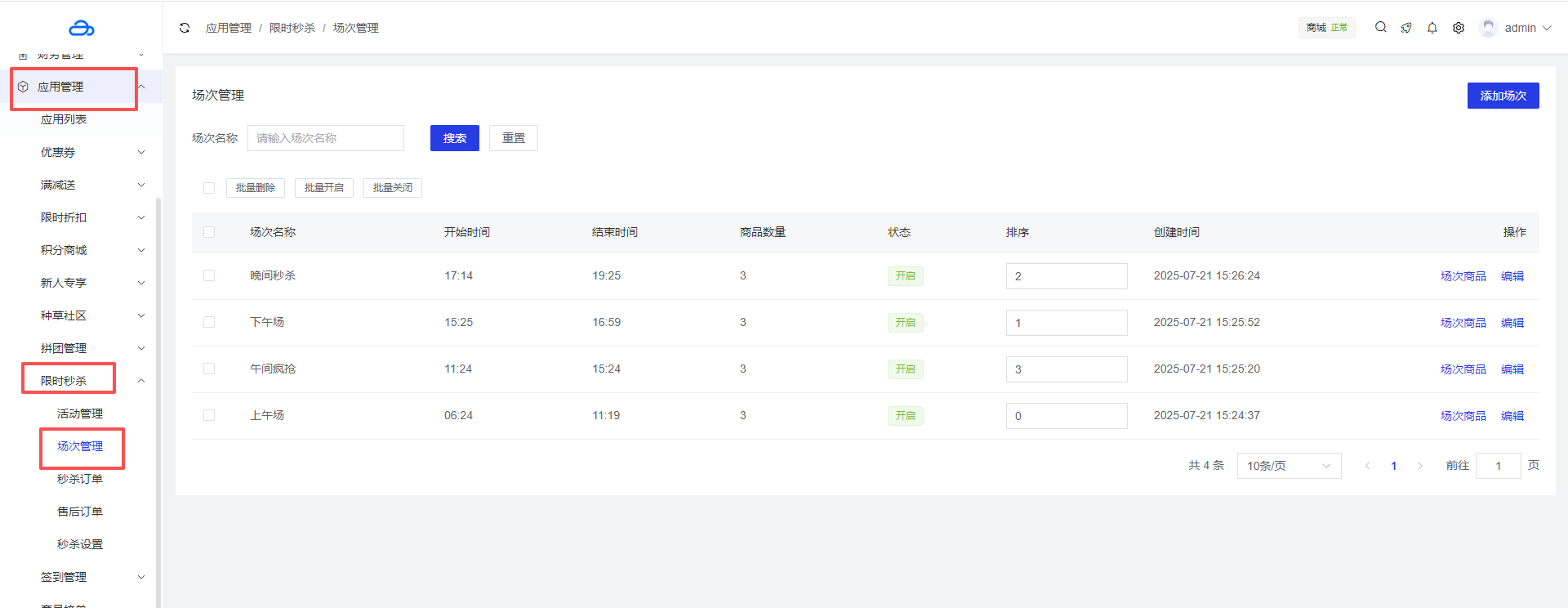Expand the 积分商城 sidebar submenu

point(90,250)
